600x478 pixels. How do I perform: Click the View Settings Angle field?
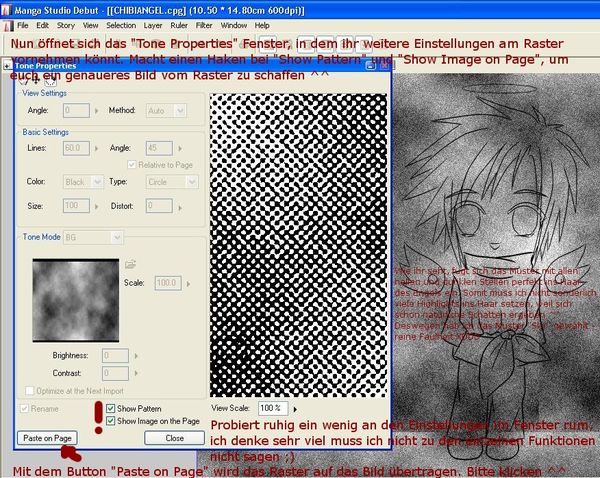click(76, 111)
